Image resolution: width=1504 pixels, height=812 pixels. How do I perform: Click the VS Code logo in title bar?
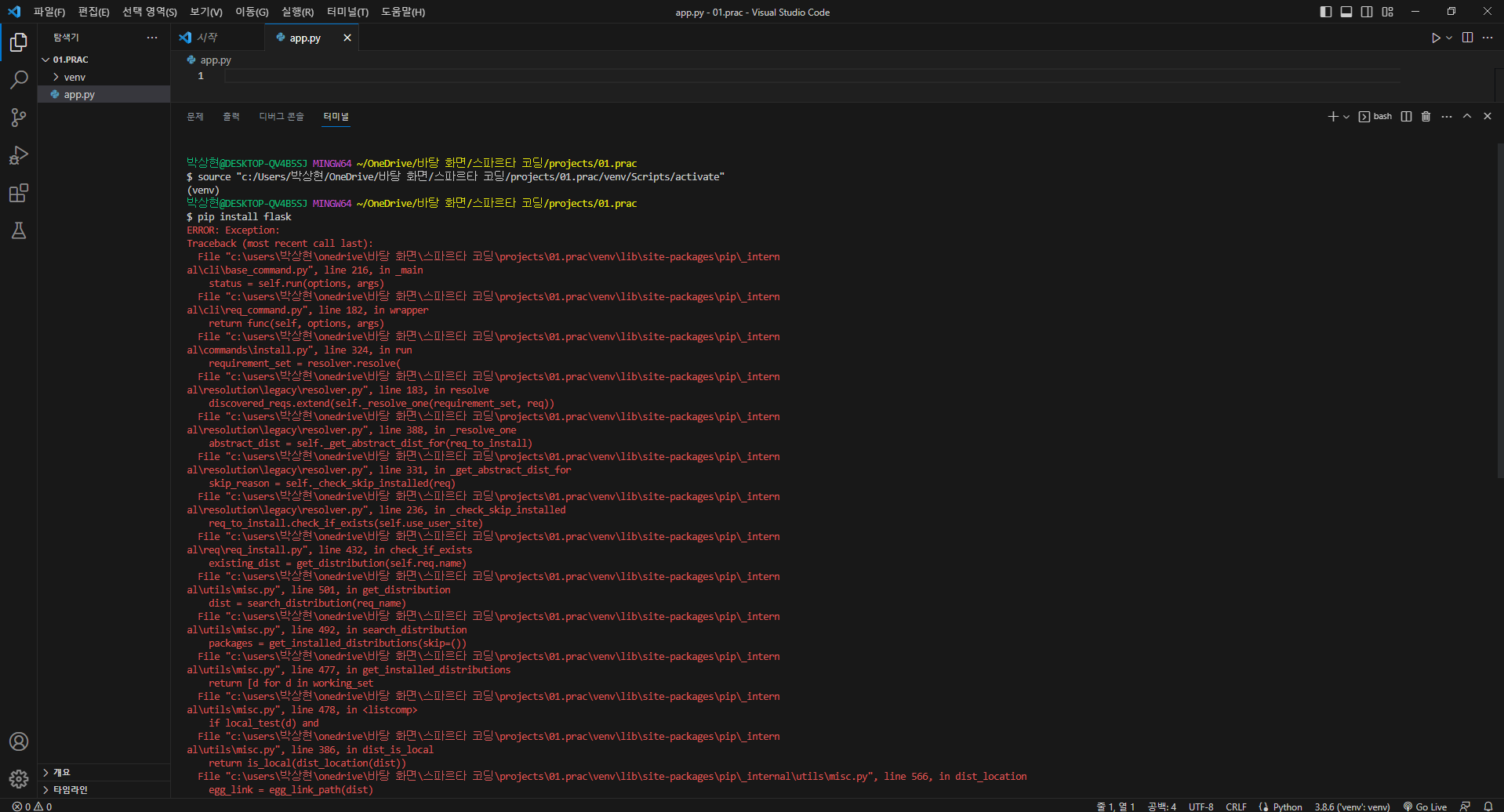[14, 12]
